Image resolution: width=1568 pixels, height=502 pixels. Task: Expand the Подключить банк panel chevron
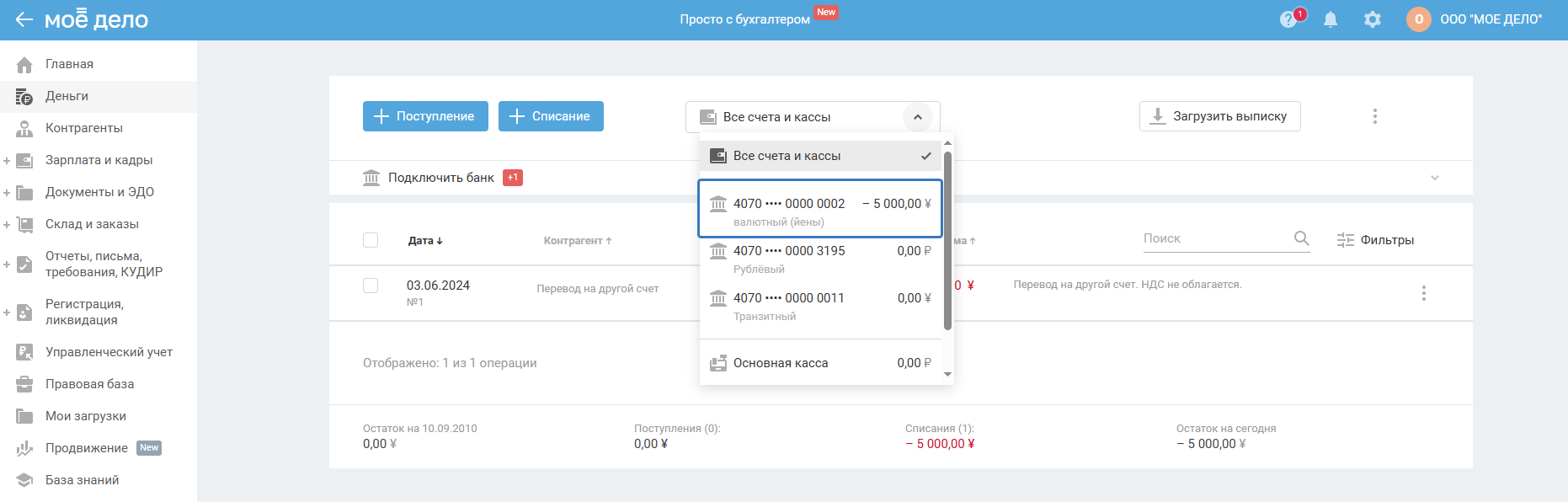[x=1435, y=178]
